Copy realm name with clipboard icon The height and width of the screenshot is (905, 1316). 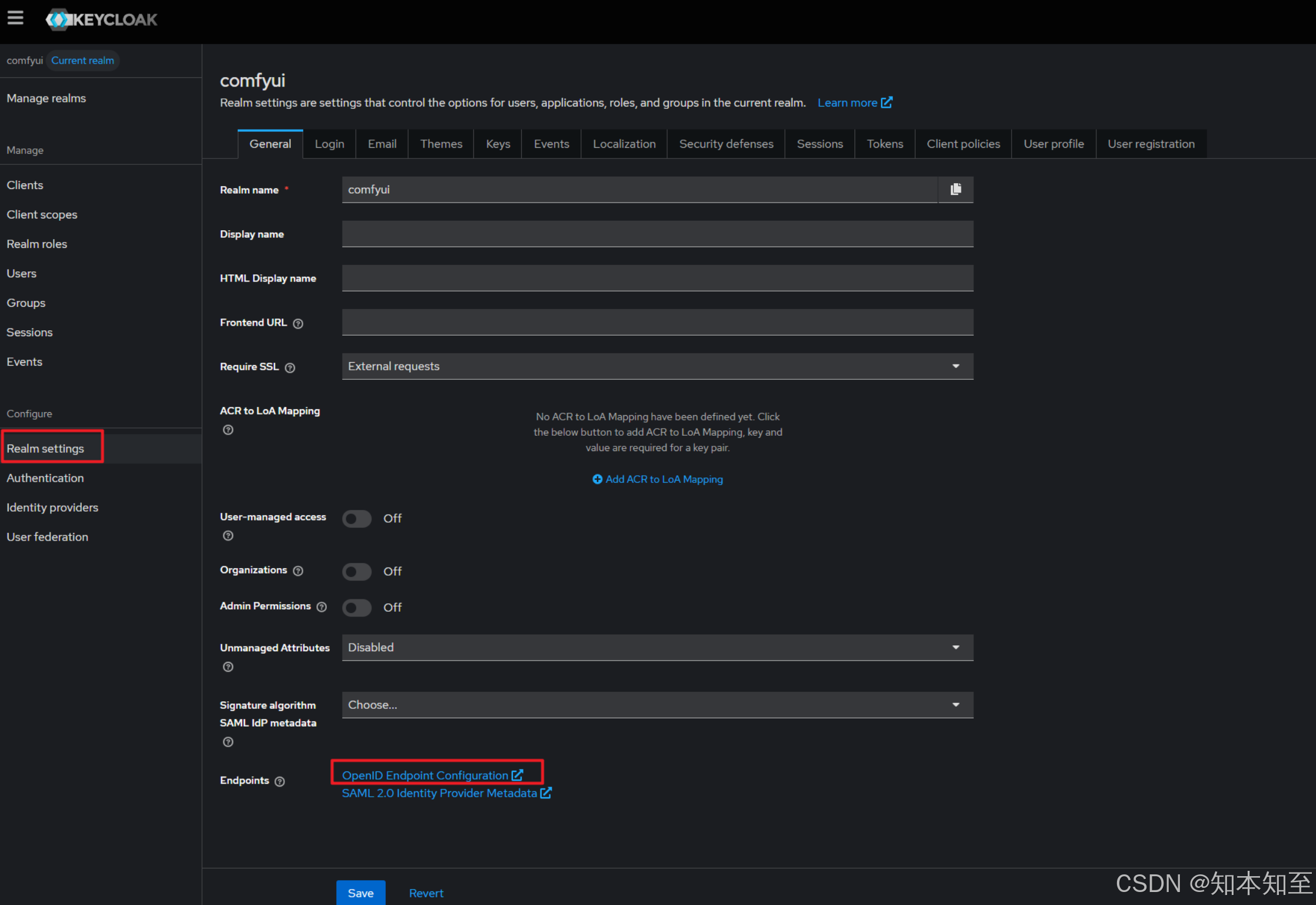(955, 190)
